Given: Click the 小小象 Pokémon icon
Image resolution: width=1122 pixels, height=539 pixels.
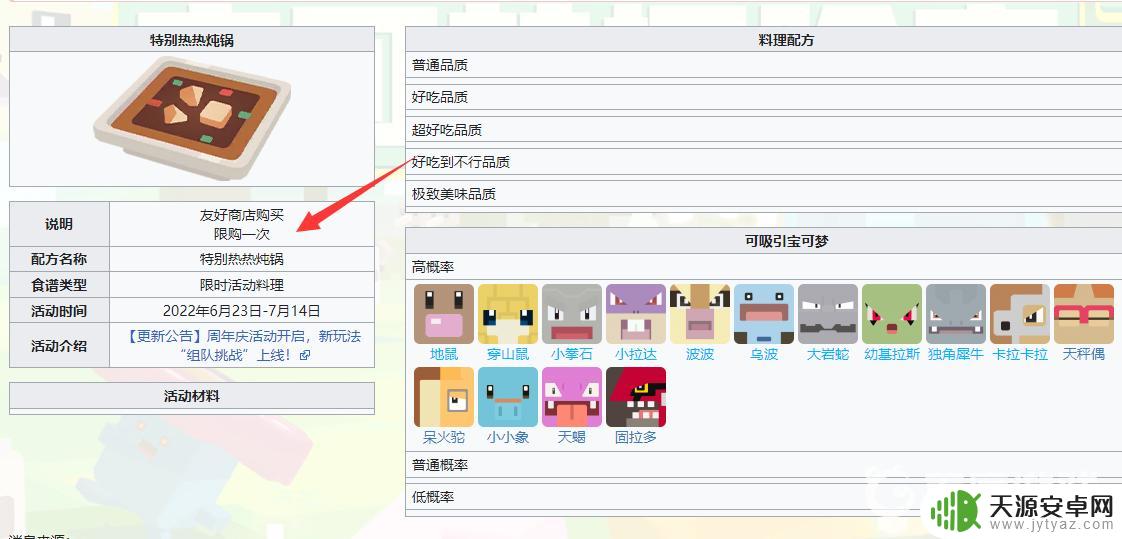Looking at the screenshot, I should coord(508,397).
